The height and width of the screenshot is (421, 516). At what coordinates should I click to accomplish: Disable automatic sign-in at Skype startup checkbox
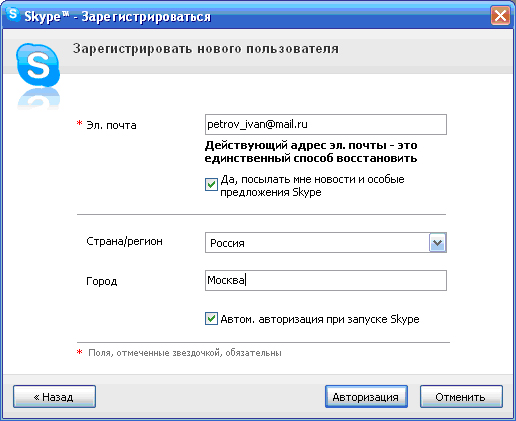[x=211, y=318]
